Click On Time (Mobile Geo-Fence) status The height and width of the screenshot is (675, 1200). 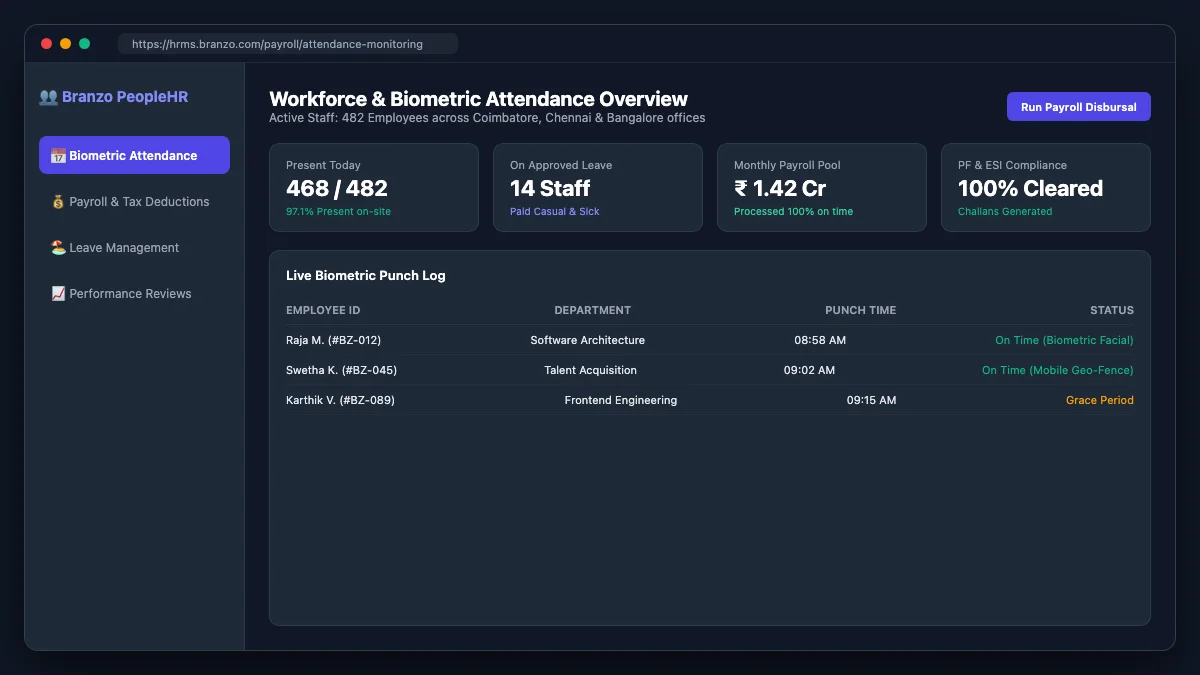click(x=1058, y=370)
